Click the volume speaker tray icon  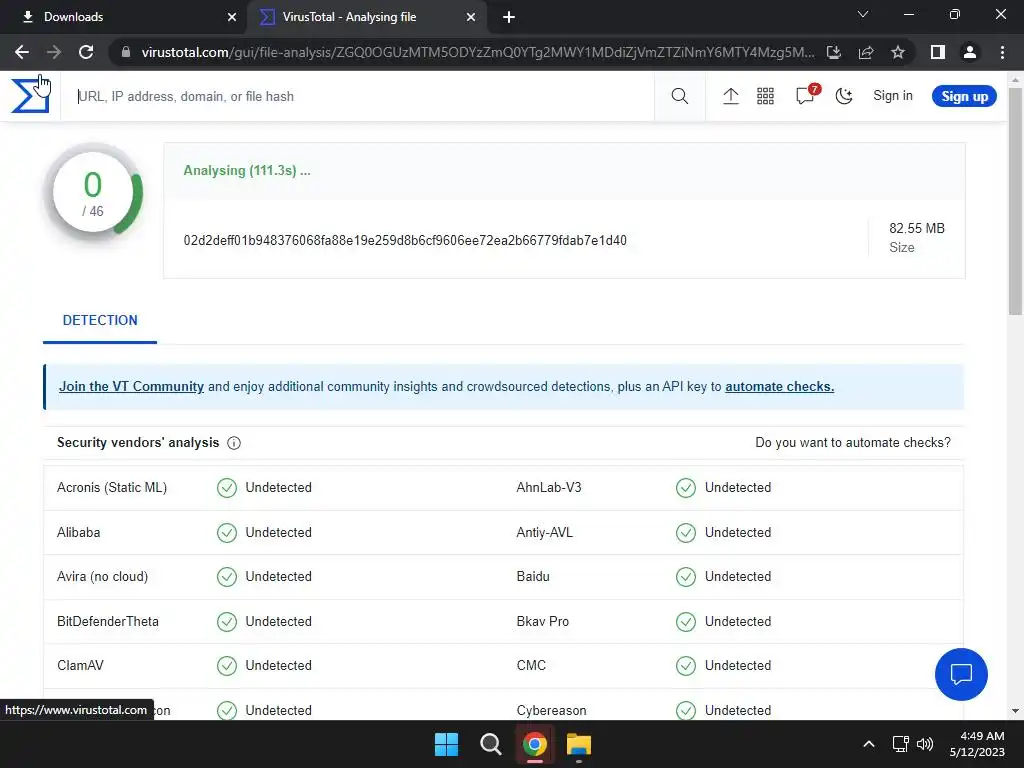[x=925, y=744]
